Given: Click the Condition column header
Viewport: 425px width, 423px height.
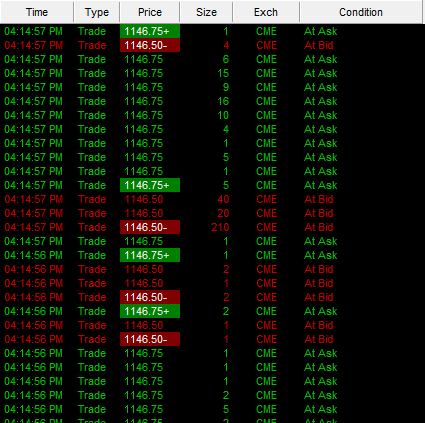Looking at the screenshot, I should tap(361, 12).
